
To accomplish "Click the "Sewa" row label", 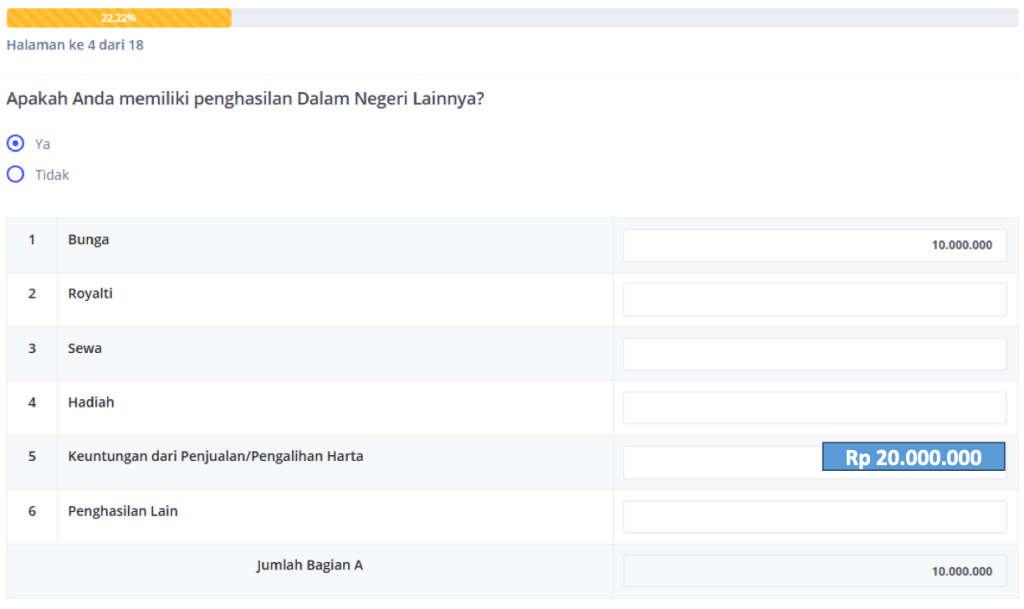I will click(85, 348).
